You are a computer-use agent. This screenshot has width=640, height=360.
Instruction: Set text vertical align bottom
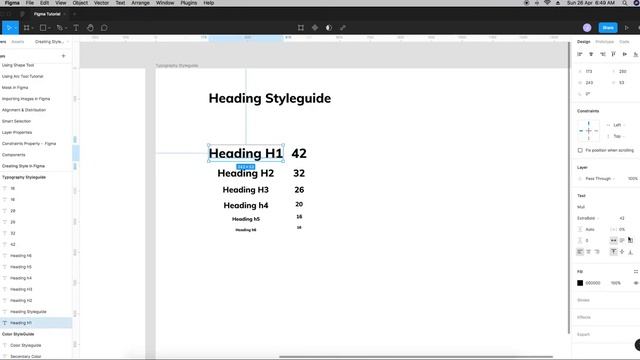(631, 252)
